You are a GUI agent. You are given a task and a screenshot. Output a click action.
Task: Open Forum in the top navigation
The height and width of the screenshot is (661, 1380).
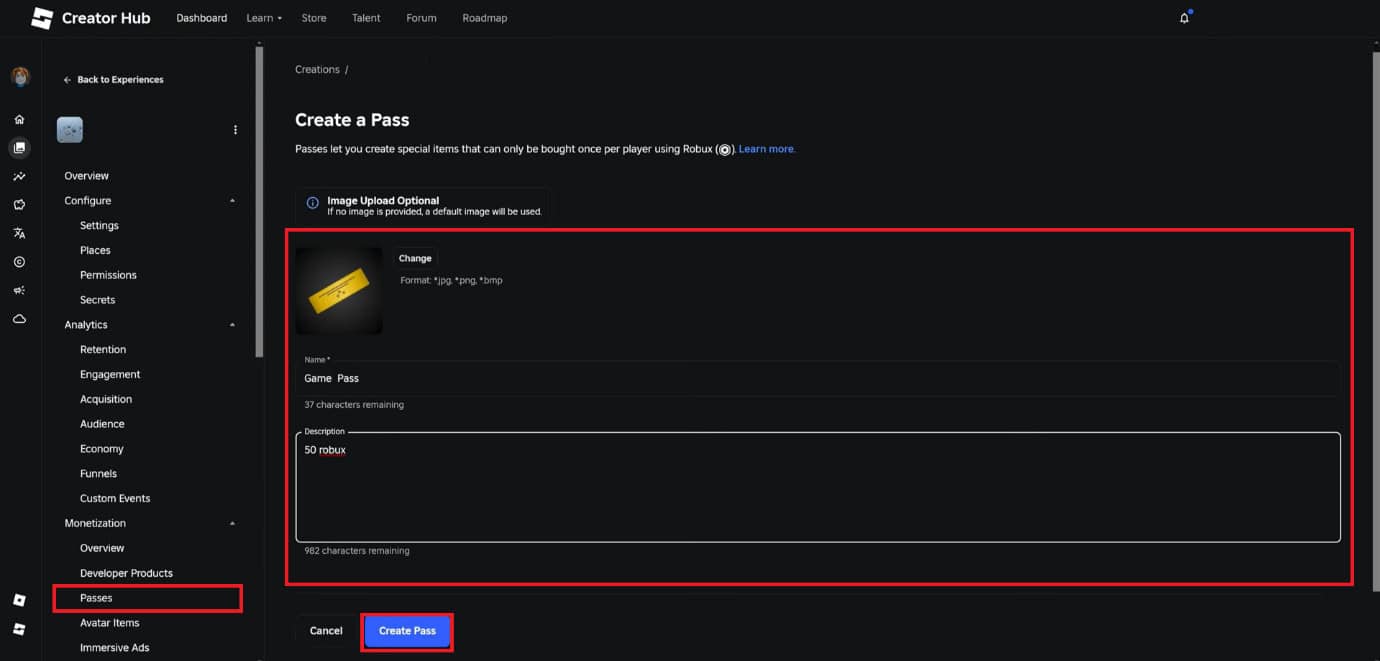421,18
